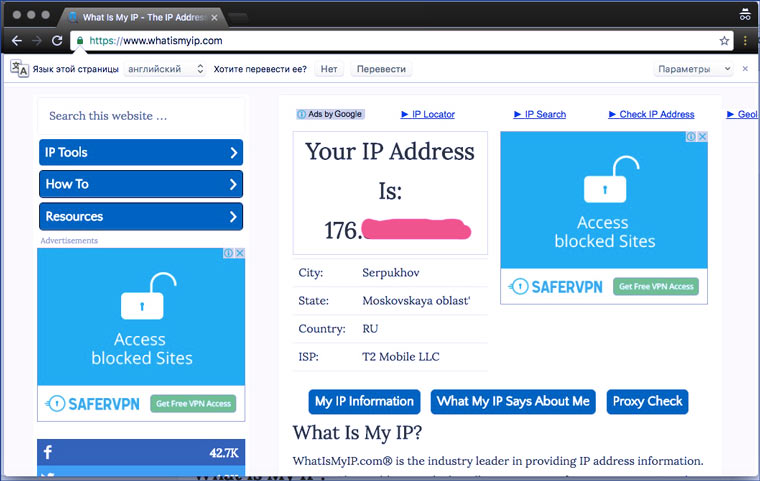Screen dimensions: 760x481
Task: Reload the page with the refresh icon
Action: click(x=57, y=41)
